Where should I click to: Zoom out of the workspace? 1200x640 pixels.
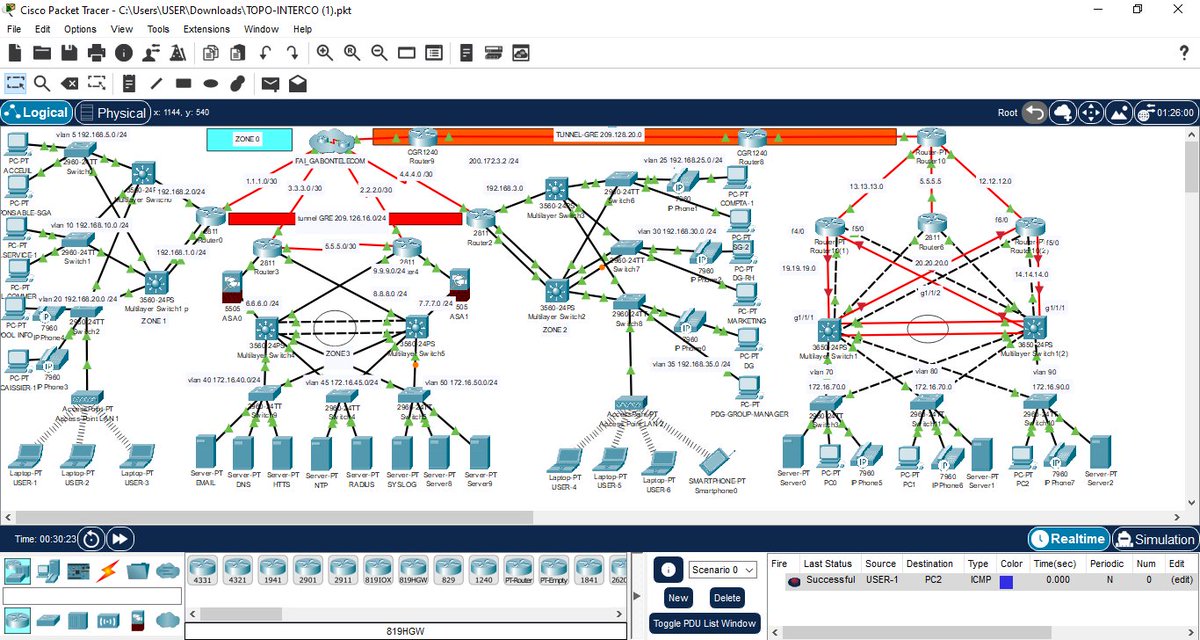pos(379,52)
